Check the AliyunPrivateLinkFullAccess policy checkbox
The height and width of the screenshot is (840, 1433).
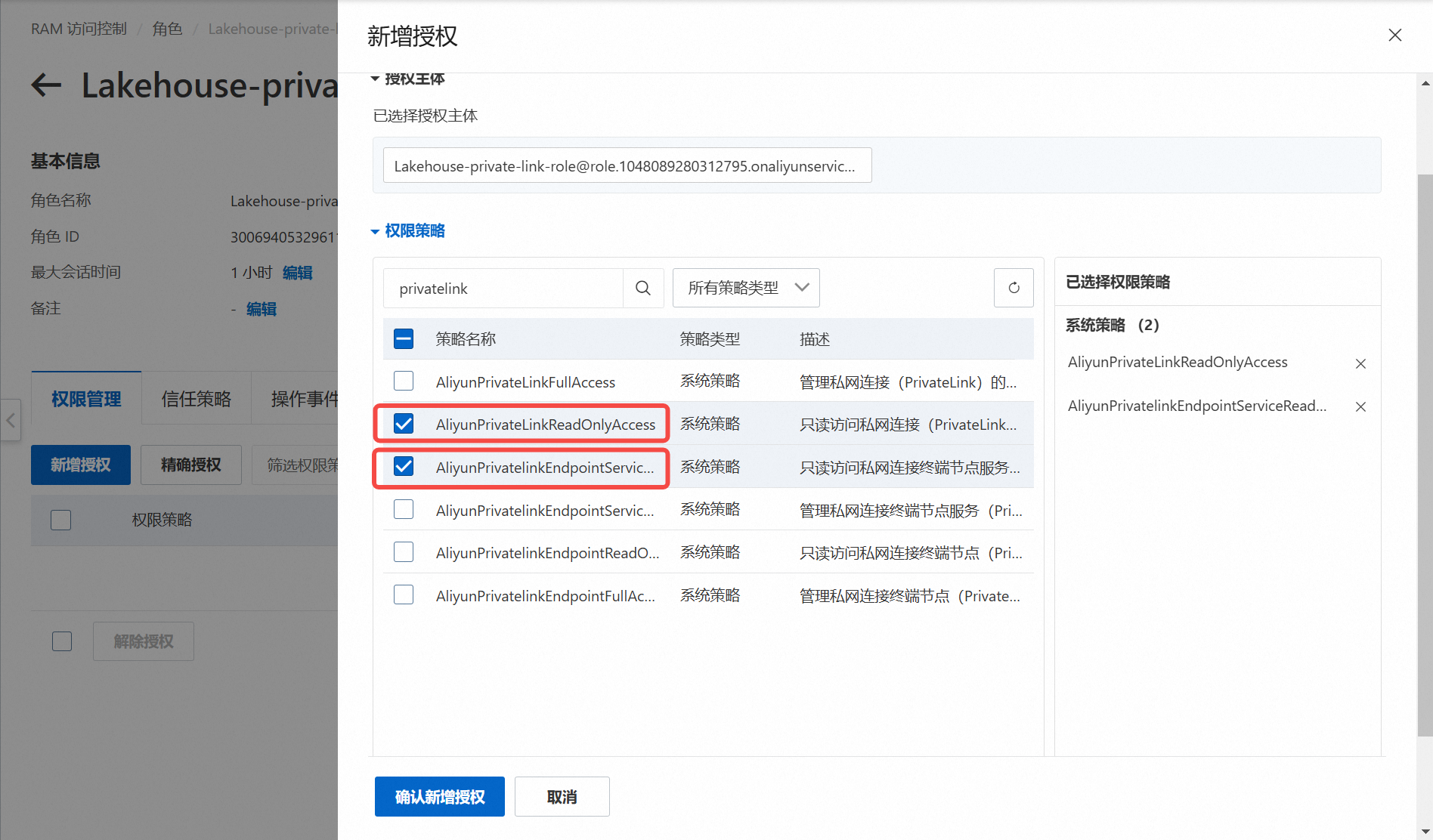tap(404, 381)
